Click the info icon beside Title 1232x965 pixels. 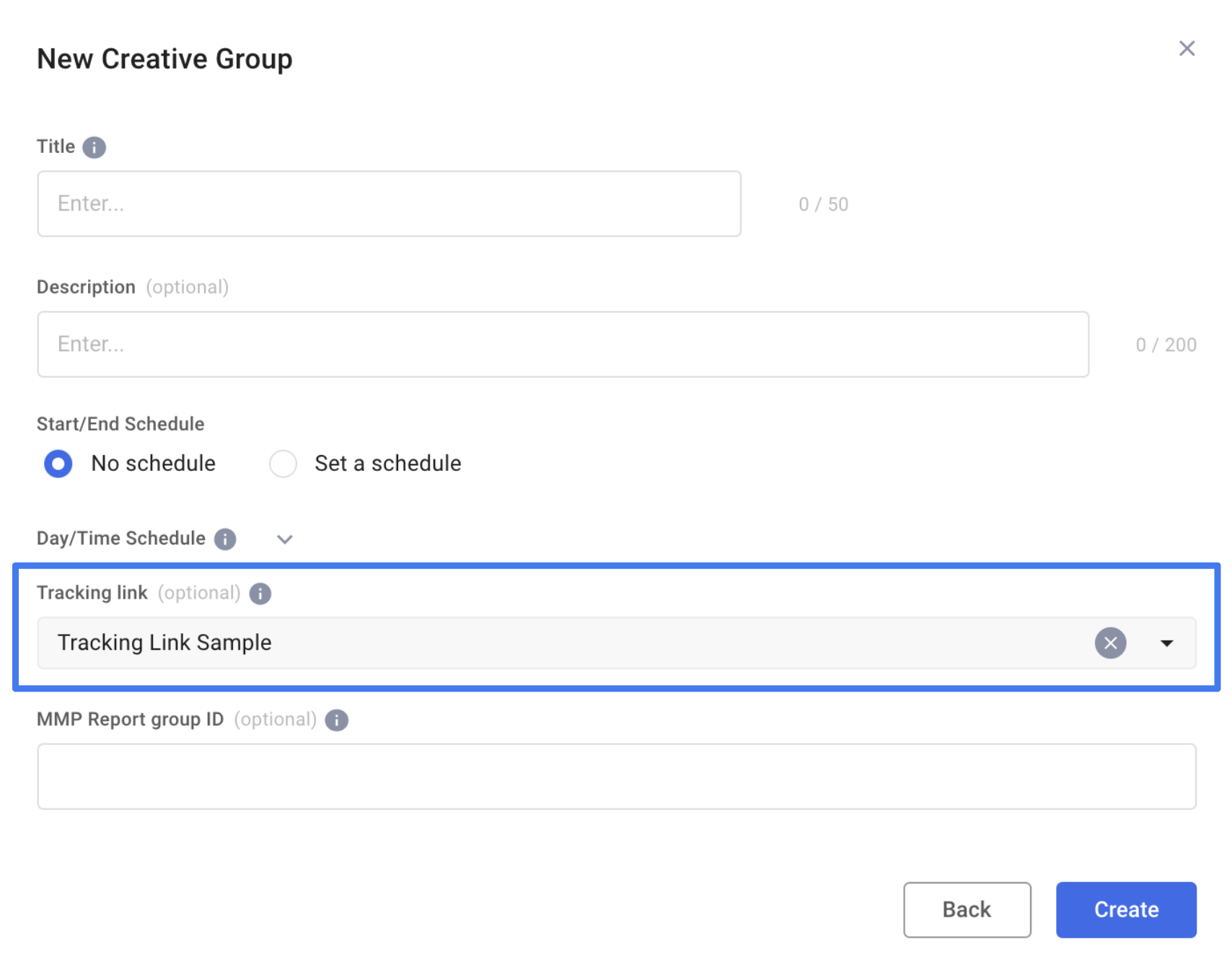tap(94, 147)
